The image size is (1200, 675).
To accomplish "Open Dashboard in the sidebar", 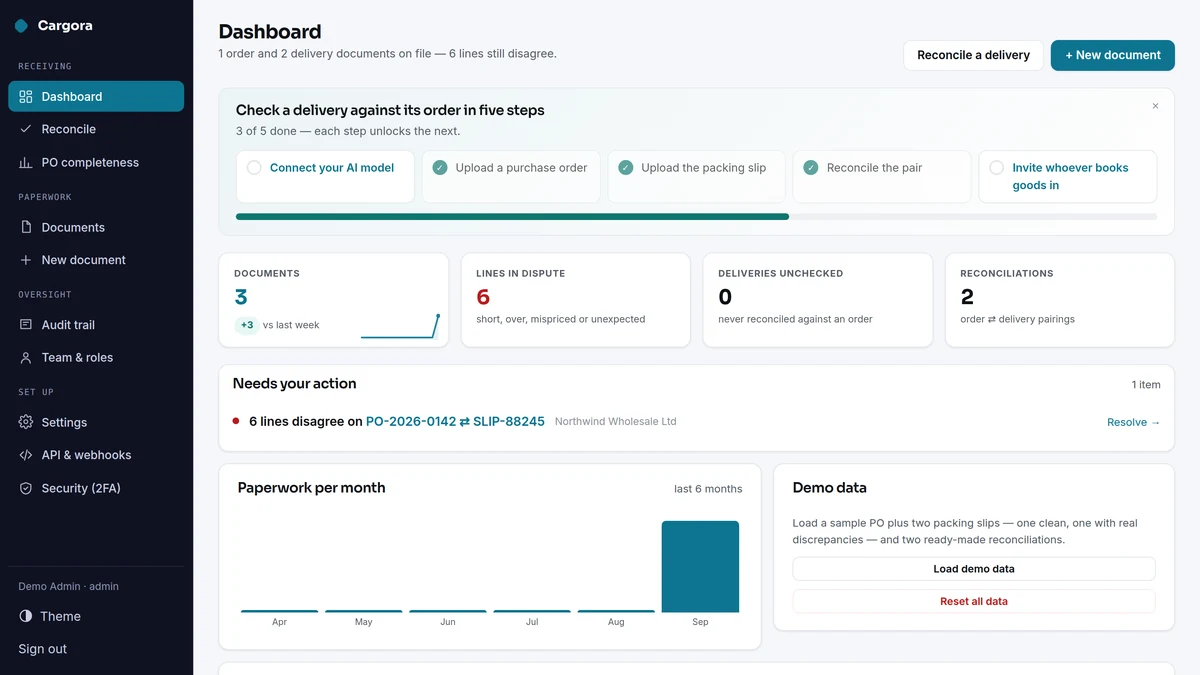I will (x=96, y=96).
